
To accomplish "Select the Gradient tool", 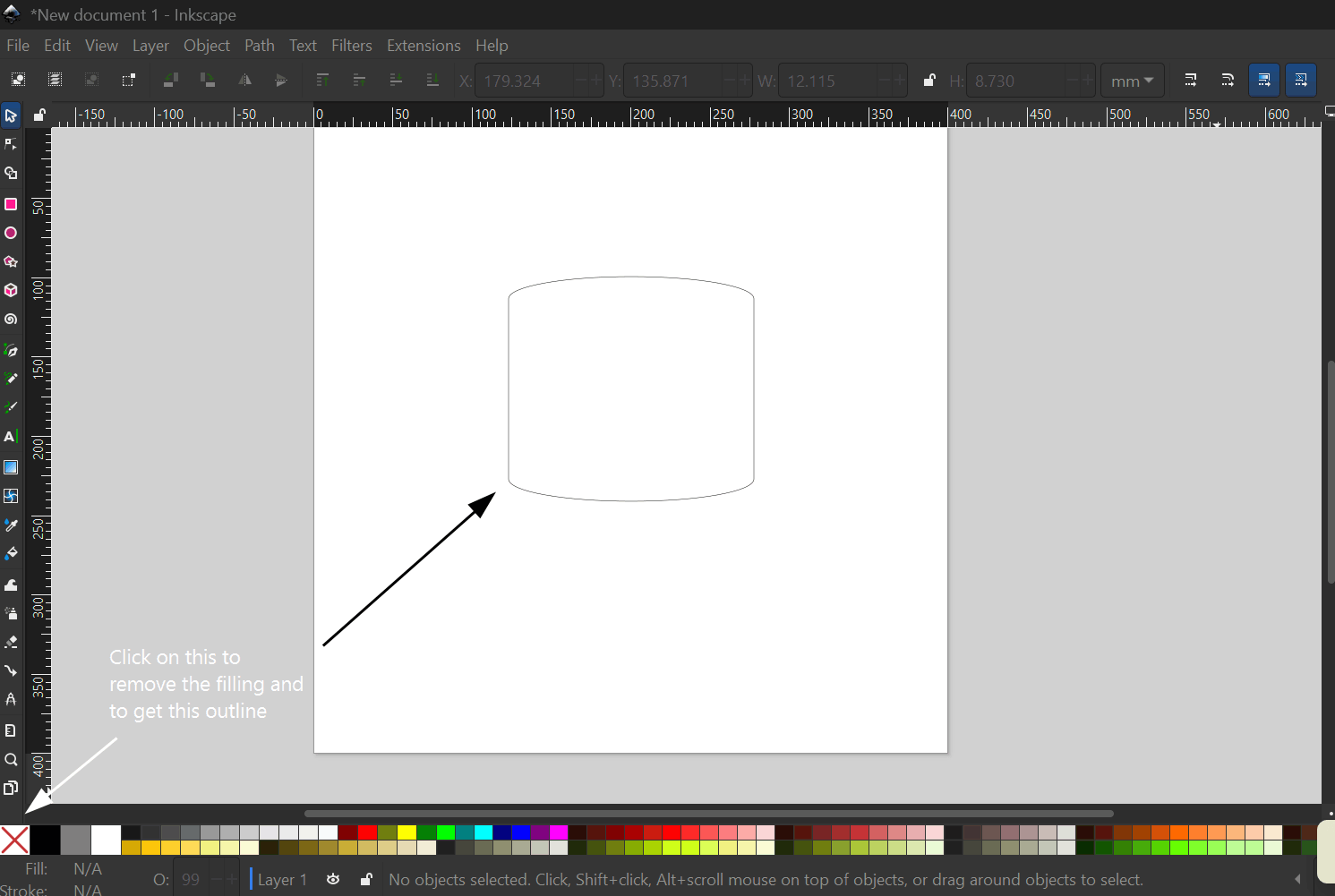I will coord(11,467).
